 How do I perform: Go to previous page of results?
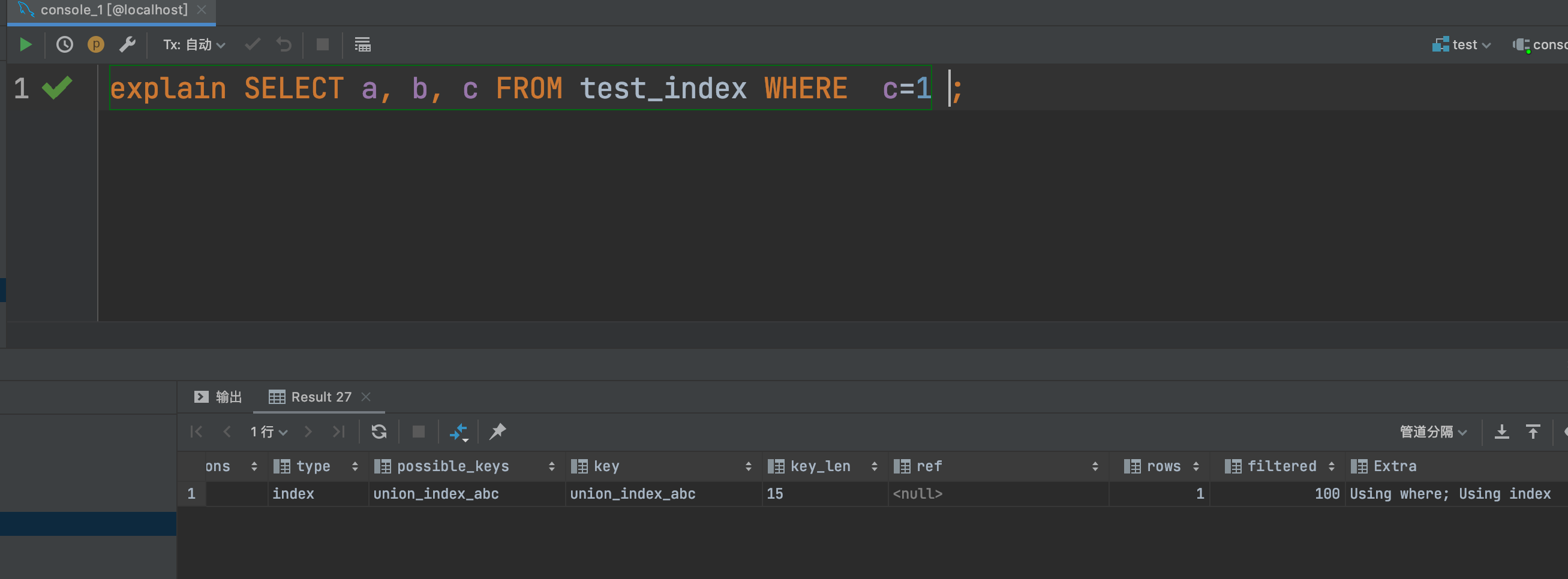[x=227, y=432]
